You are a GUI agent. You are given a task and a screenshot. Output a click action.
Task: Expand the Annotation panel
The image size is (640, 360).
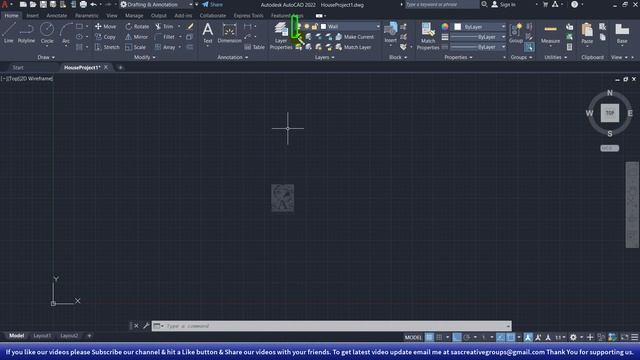point(232,58)
